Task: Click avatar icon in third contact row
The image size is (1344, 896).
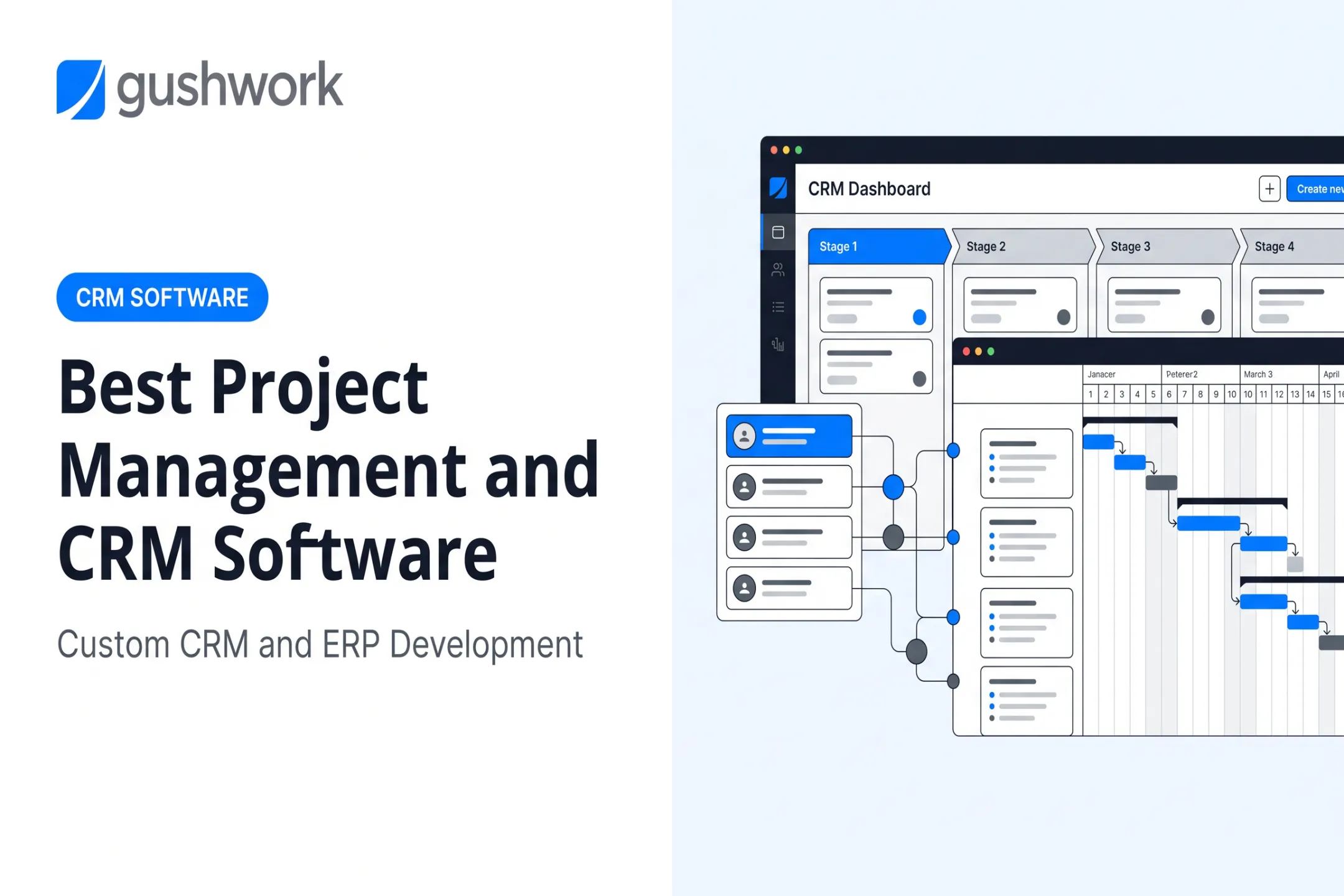Action: tap(744, 538)
